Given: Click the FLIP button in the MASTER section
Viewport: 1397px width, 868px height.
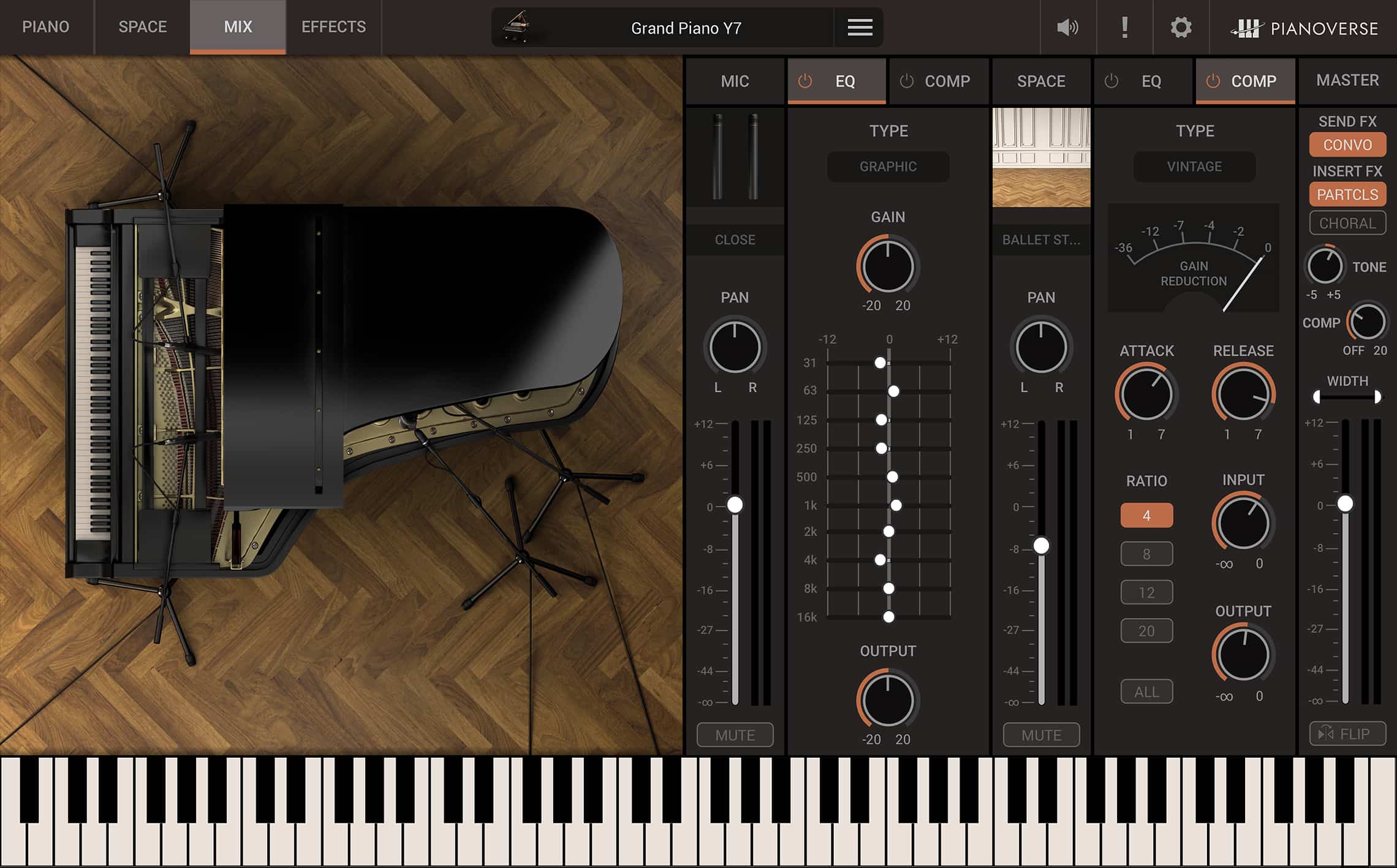Looking at the screenshot, I should (1347, 733).
